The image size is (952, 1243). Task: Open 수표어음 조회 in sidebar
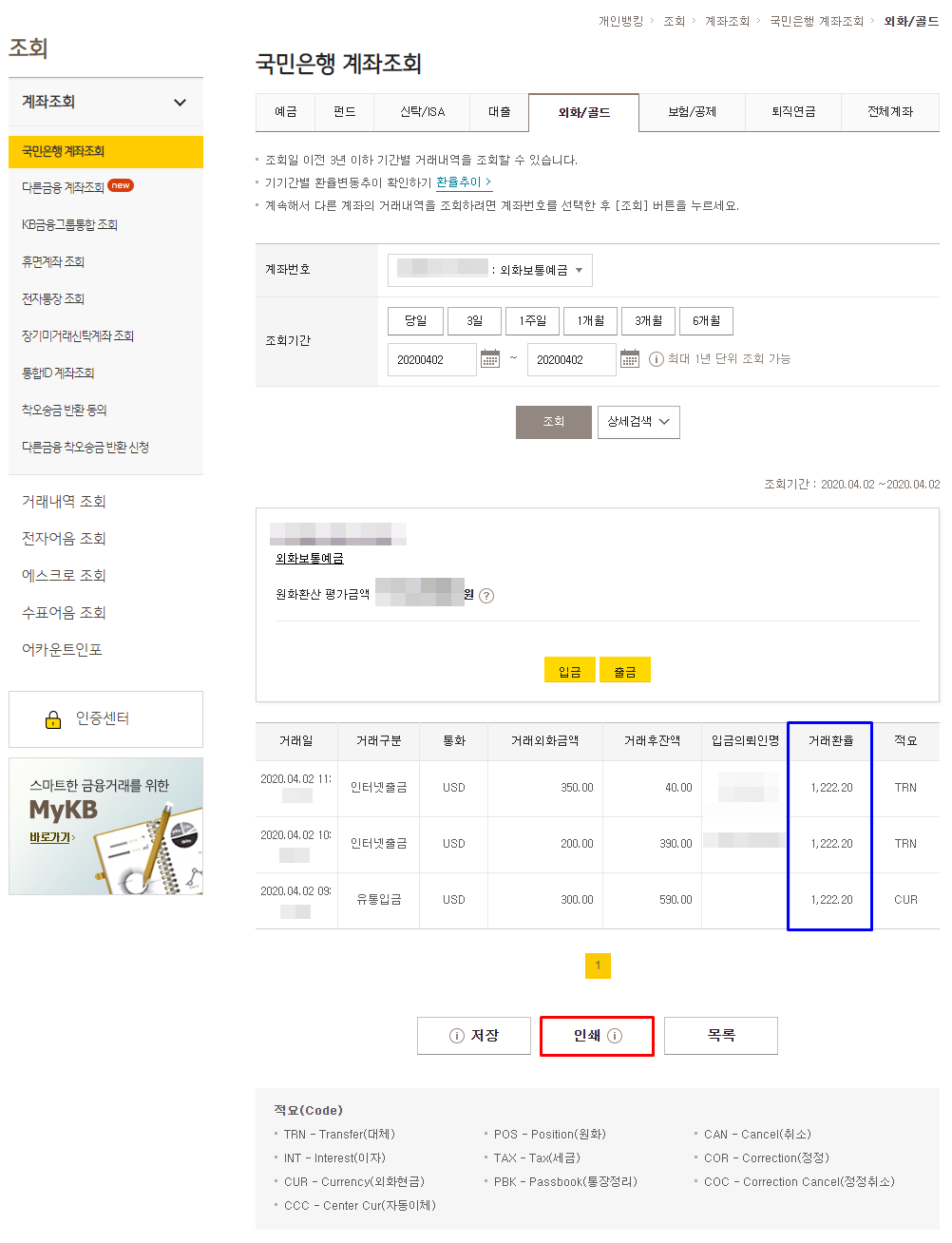64,613
